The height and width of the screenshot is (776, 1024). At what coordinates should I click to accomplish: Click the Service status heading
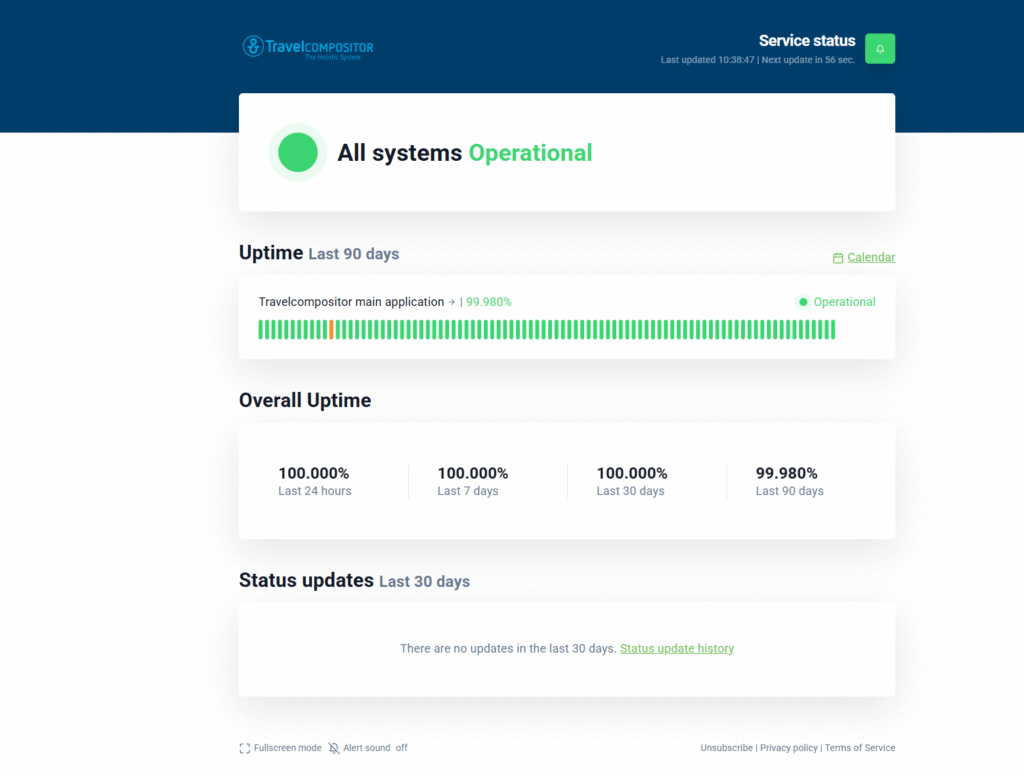point(807,41)
